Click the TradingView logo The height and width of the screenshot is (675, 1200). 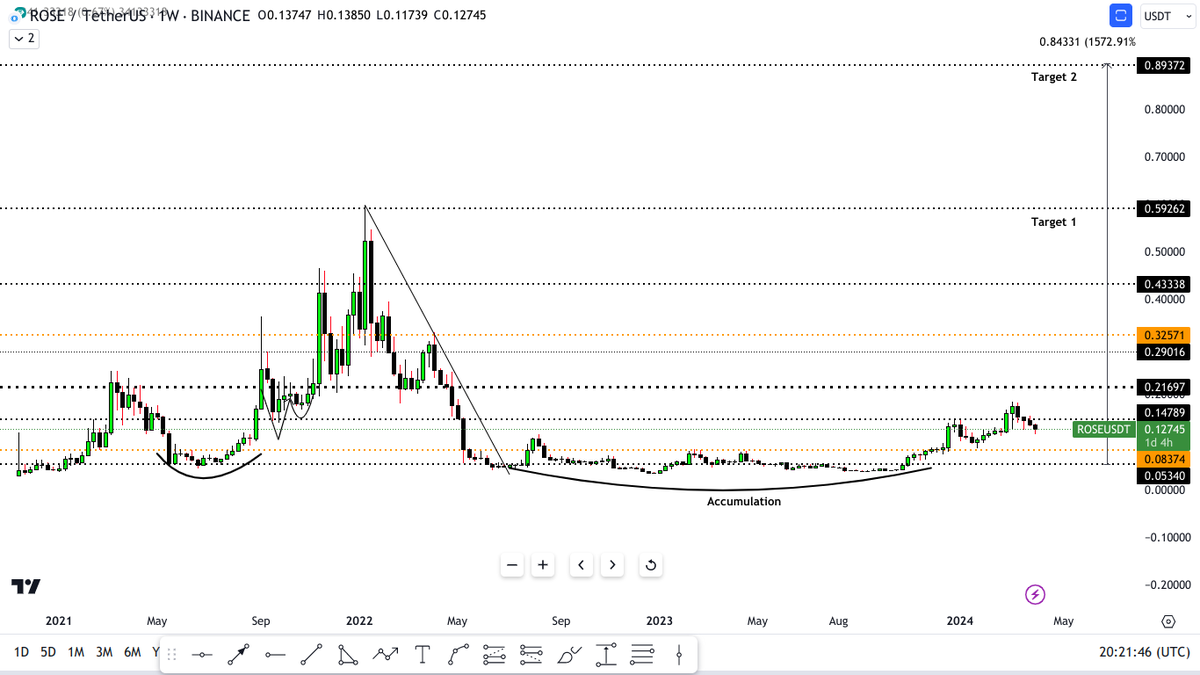click(x=25, y=585)
